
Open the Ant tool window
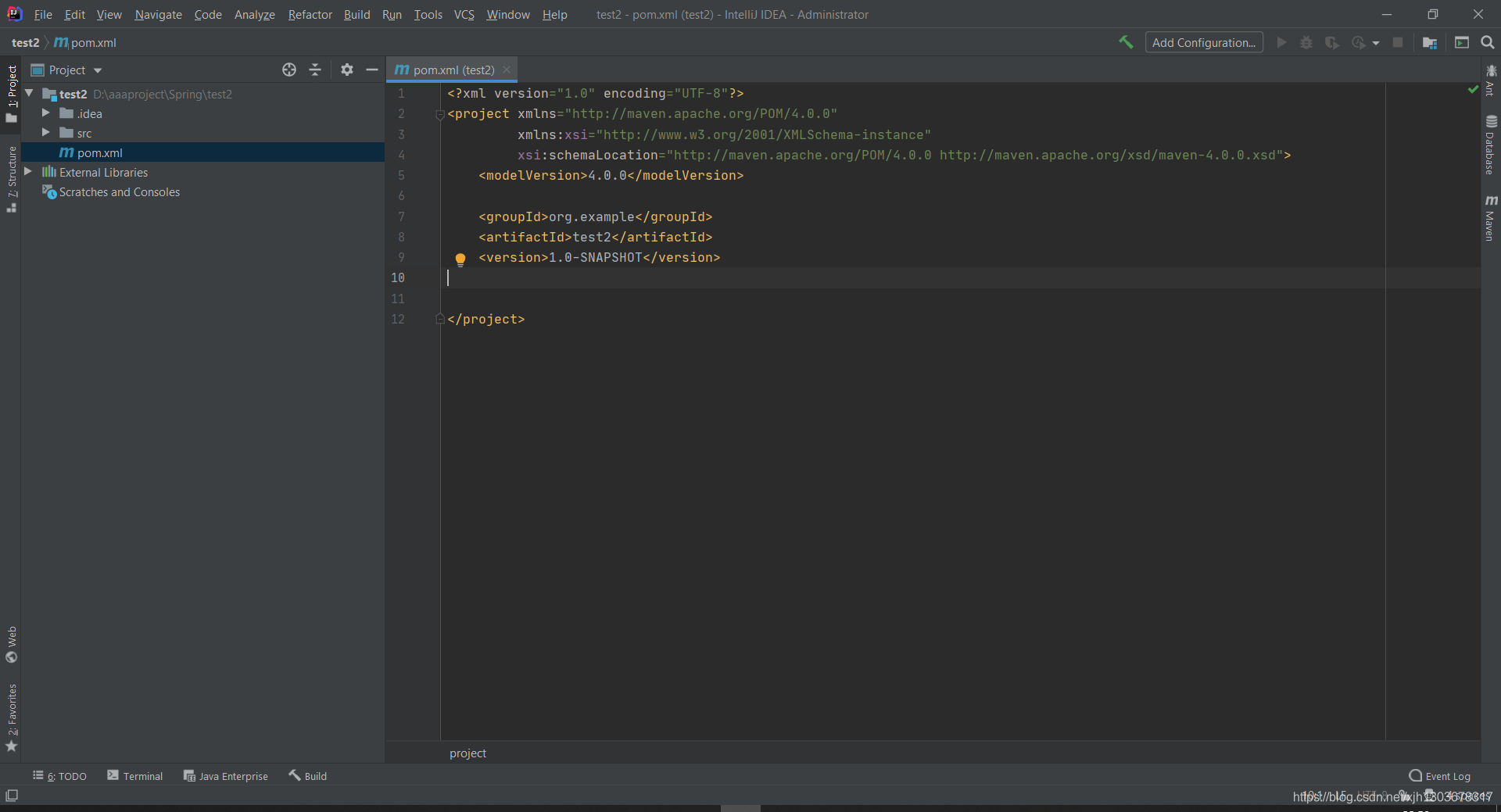pos(1491,80)
